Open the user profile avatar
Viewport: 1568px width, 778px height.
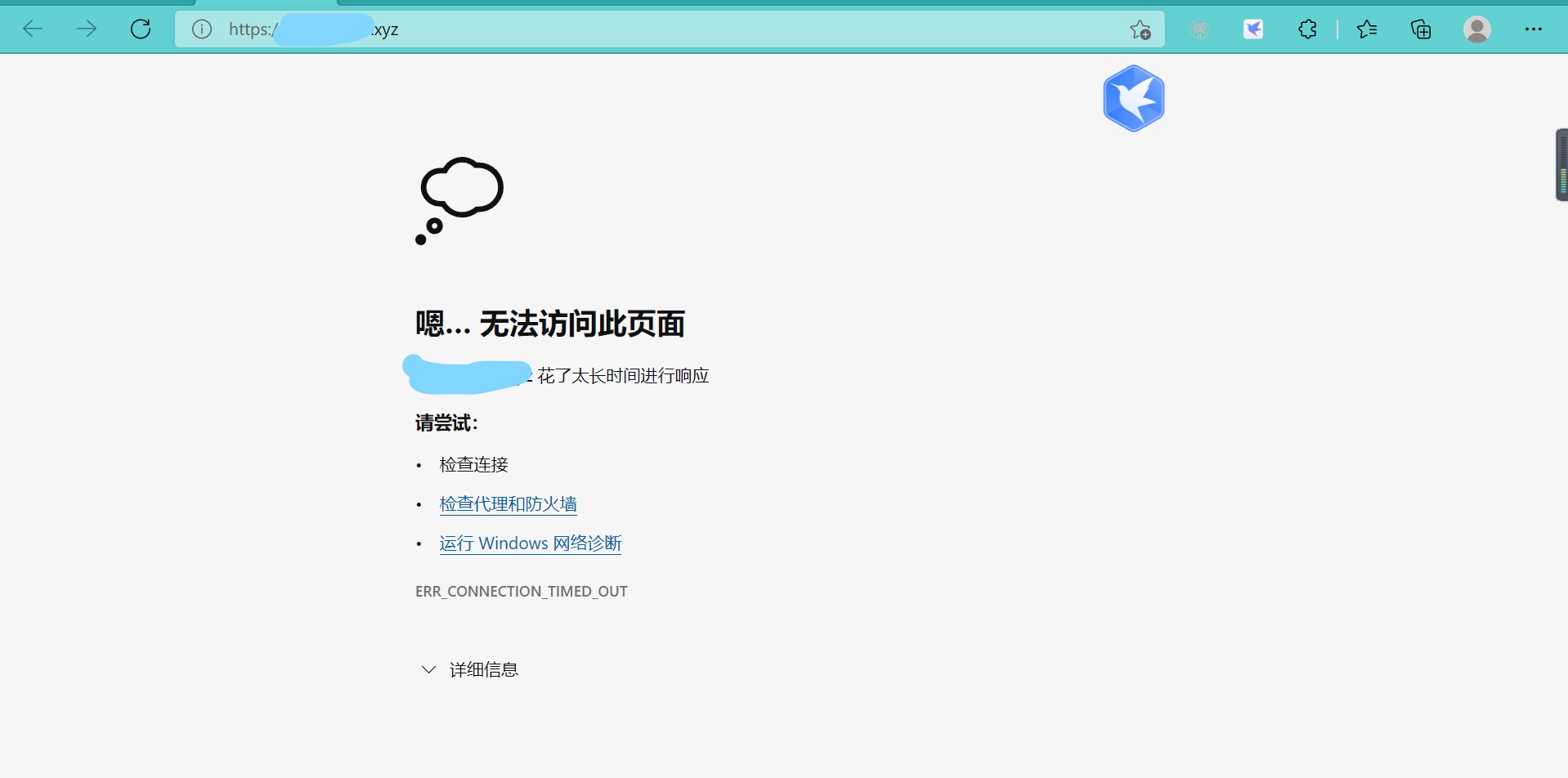(1477, 29)
